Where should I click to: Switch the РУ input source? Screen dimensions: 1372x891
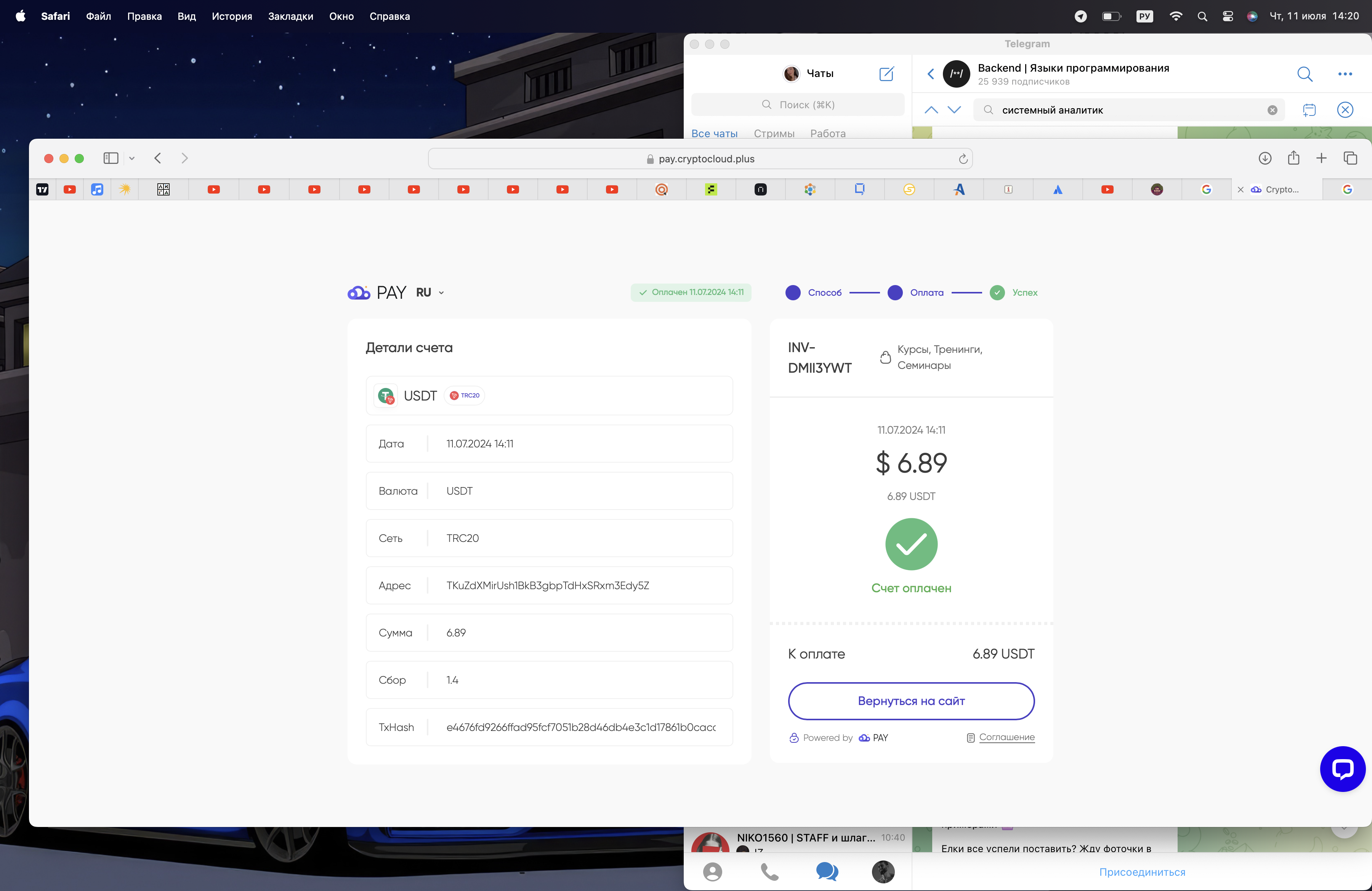[x=1145, y=16]
